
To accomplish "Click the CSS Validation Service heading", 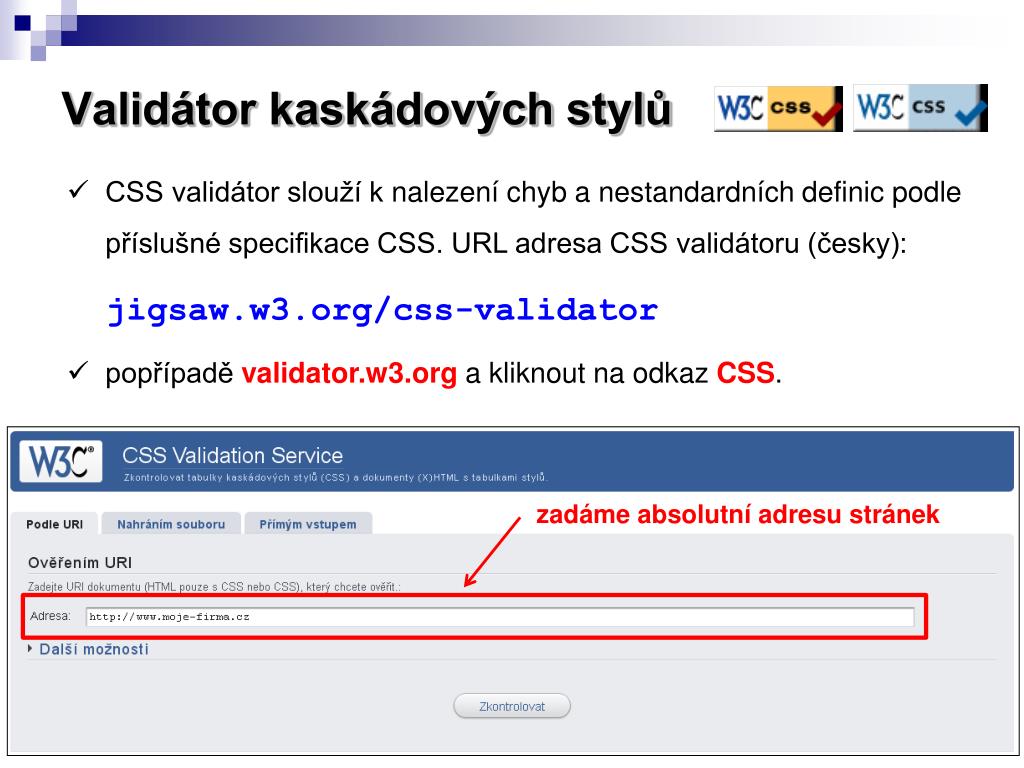I will [232, 455].
